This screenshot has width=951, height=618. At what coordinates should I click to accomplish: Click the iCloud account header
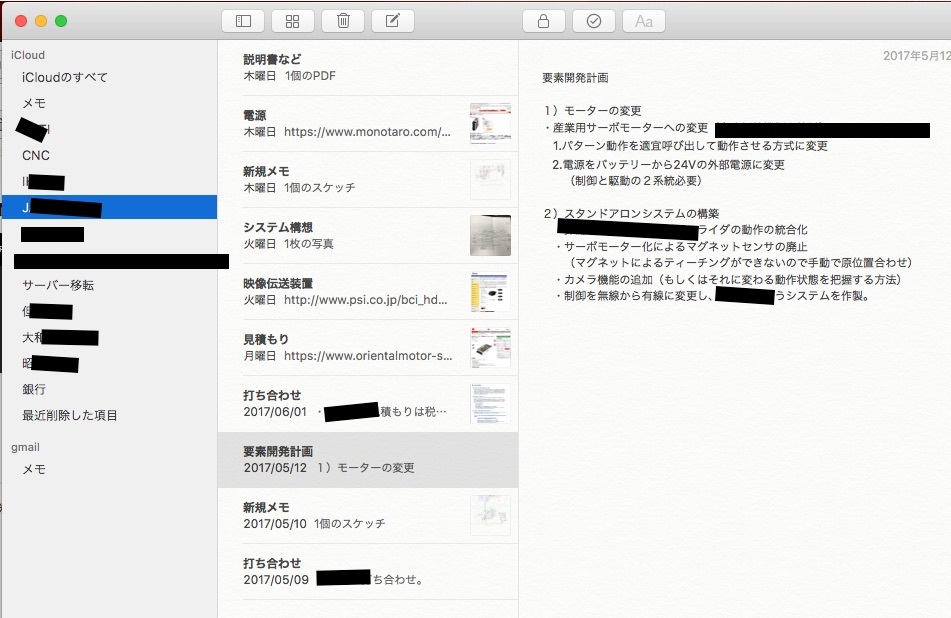tap(28, 55)
